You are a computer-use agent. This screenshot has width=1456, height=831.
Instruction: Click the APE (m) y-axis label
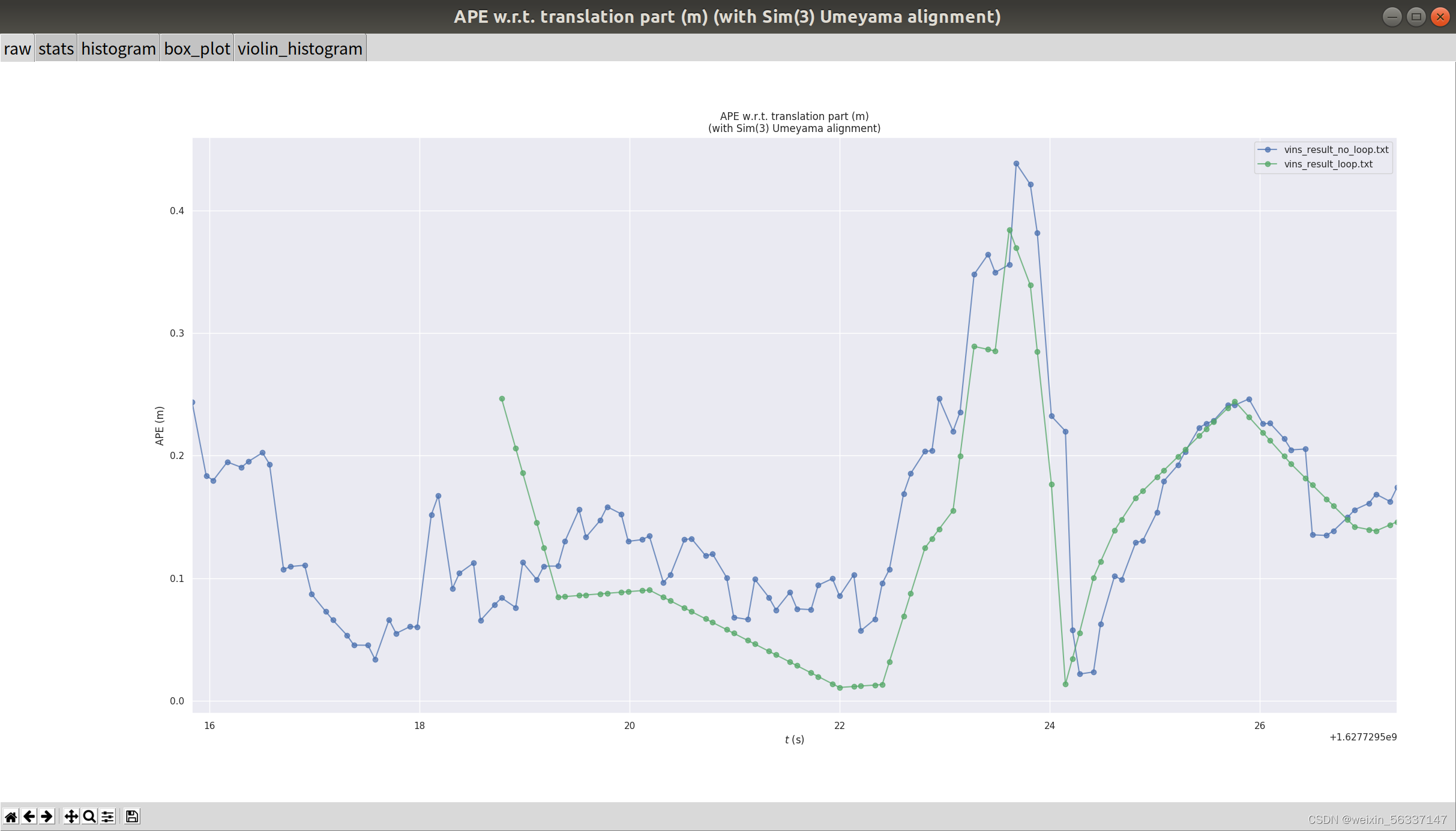(x=160, y=426)
